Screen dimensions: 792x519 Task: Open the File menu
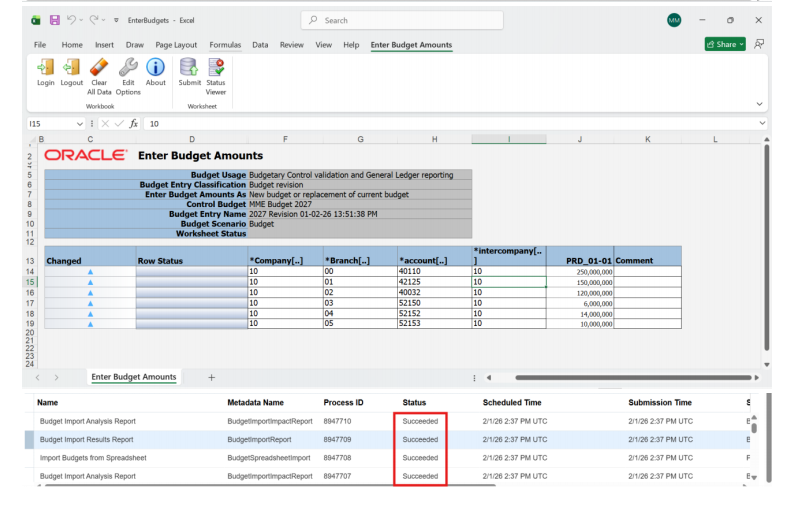(40, 45)
